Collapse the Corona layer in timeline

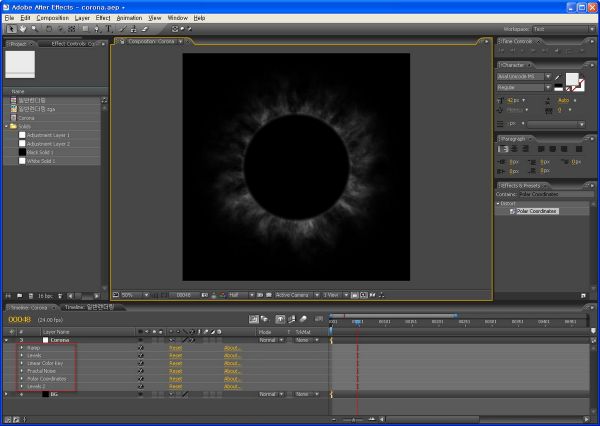coord(6,340)
